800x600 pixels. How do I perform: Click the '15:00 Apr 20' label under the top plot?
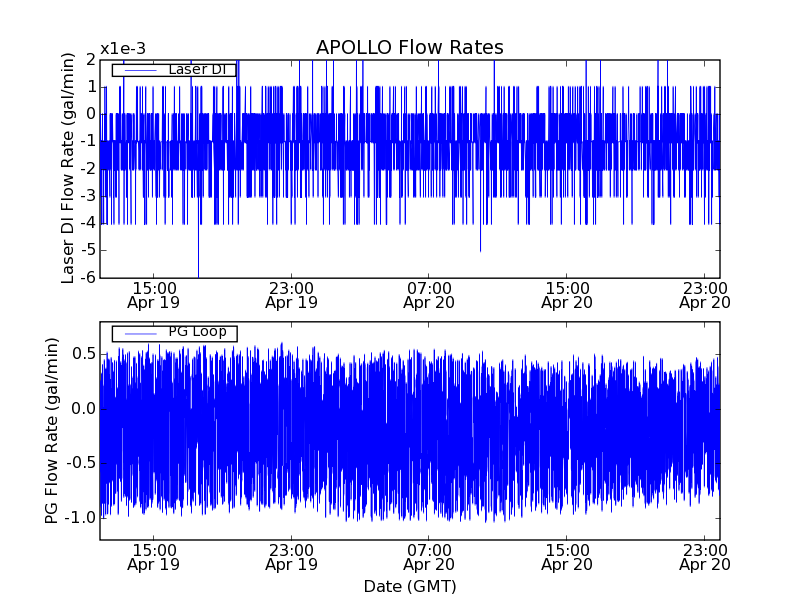(x=567, y=295)
